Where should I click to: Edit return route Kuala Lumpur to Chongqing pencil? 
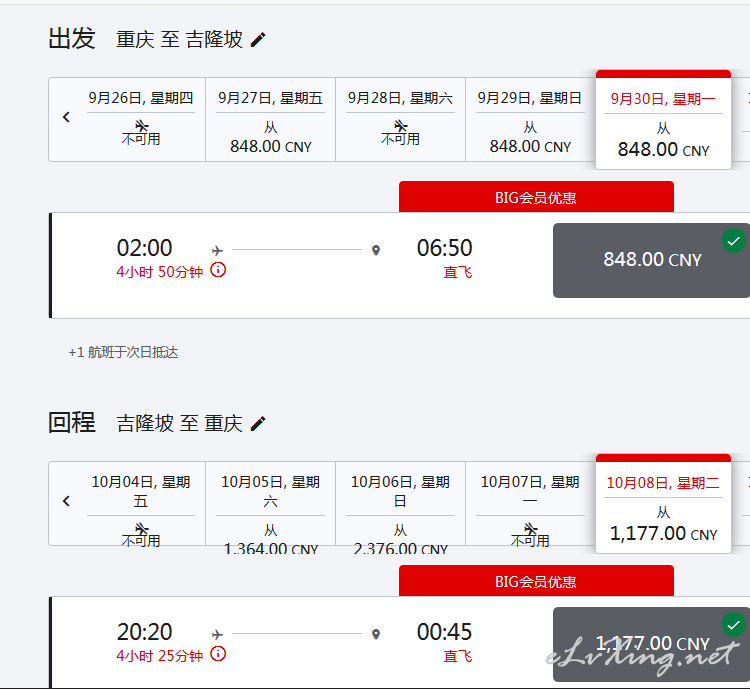pos(258,423)
